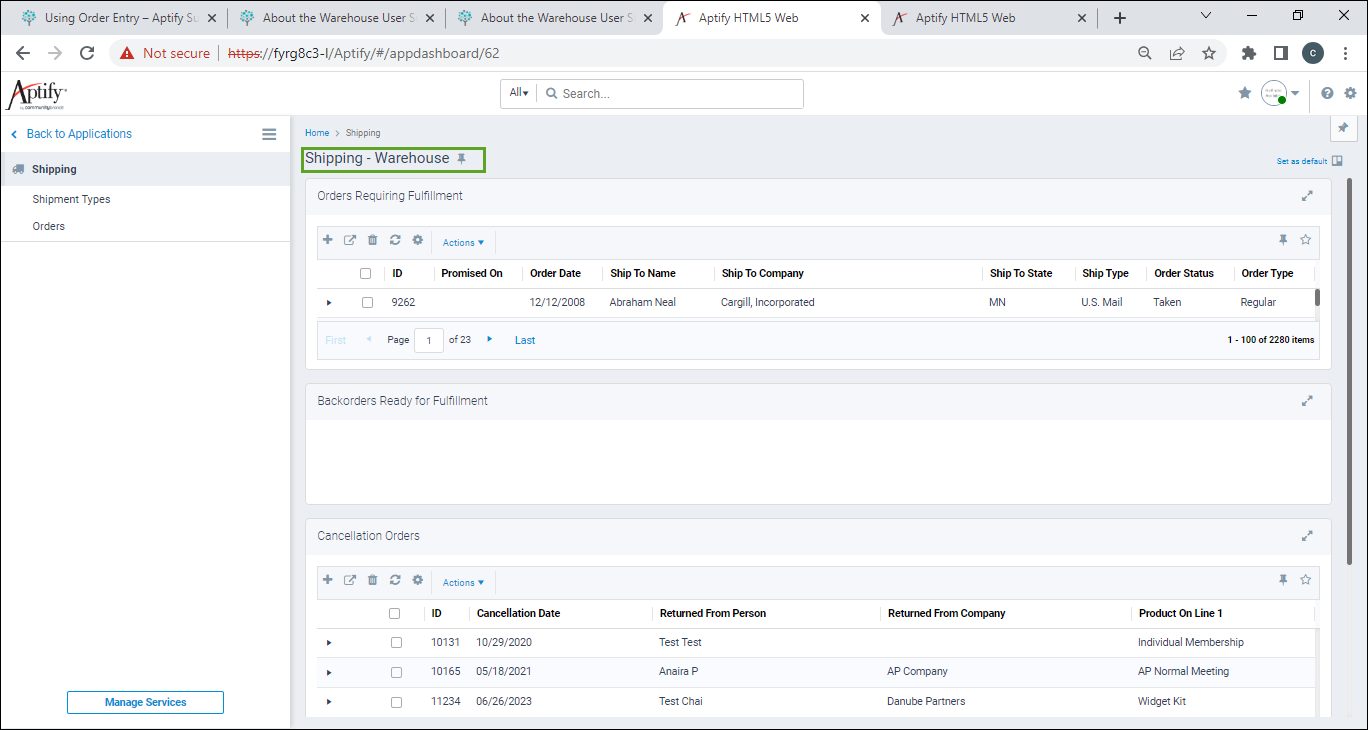
Task: Check the checkbox for cancellation 11234
Action: [396, 702]
